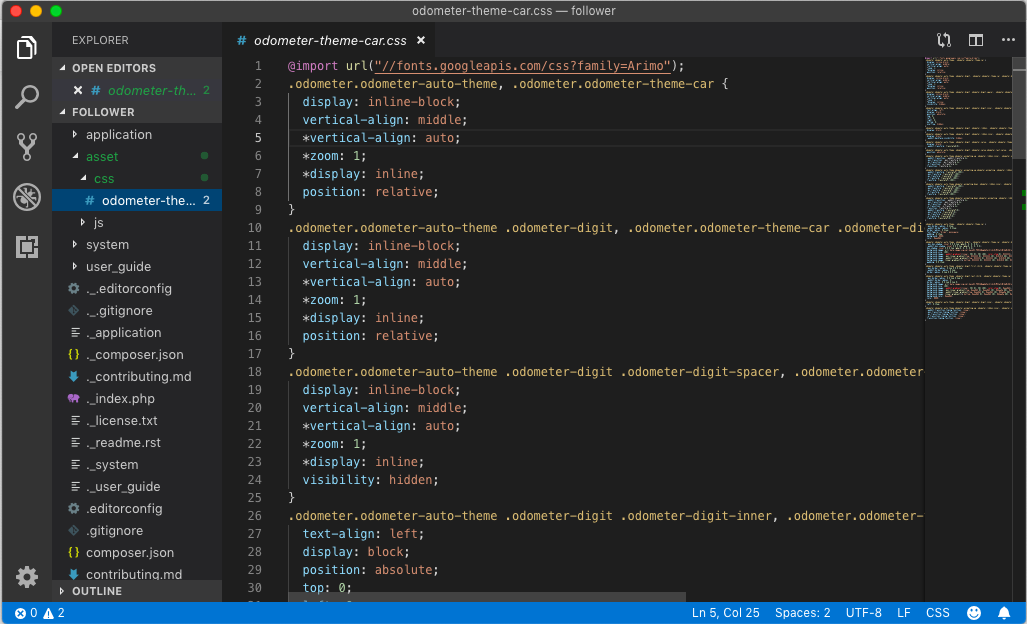This screenshot has height=624, width=1027.
Task: Expand the system folder
Action: click(x=137, y=244)
